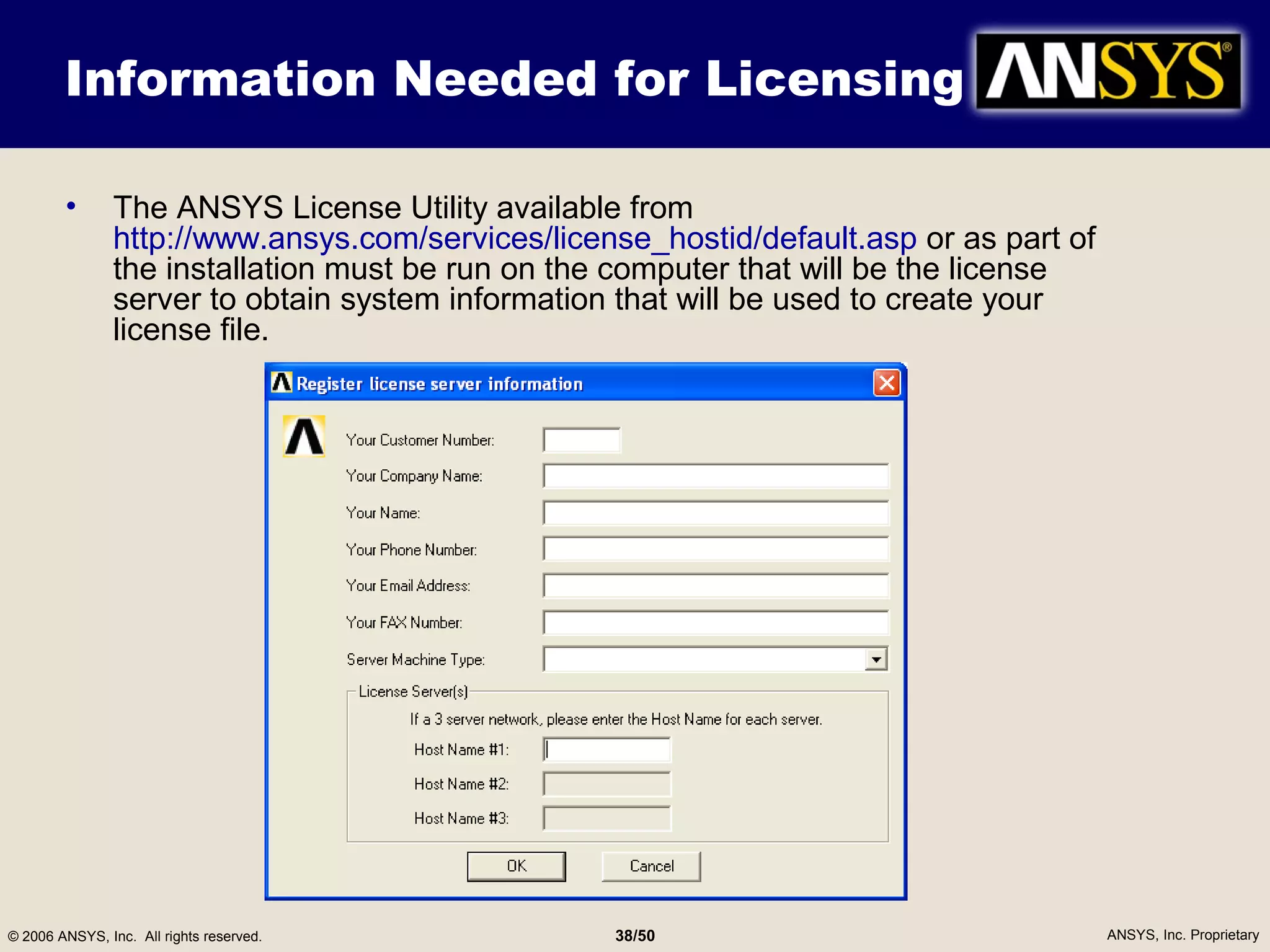Click the Your Phone Number field

[x=716, y=549]
